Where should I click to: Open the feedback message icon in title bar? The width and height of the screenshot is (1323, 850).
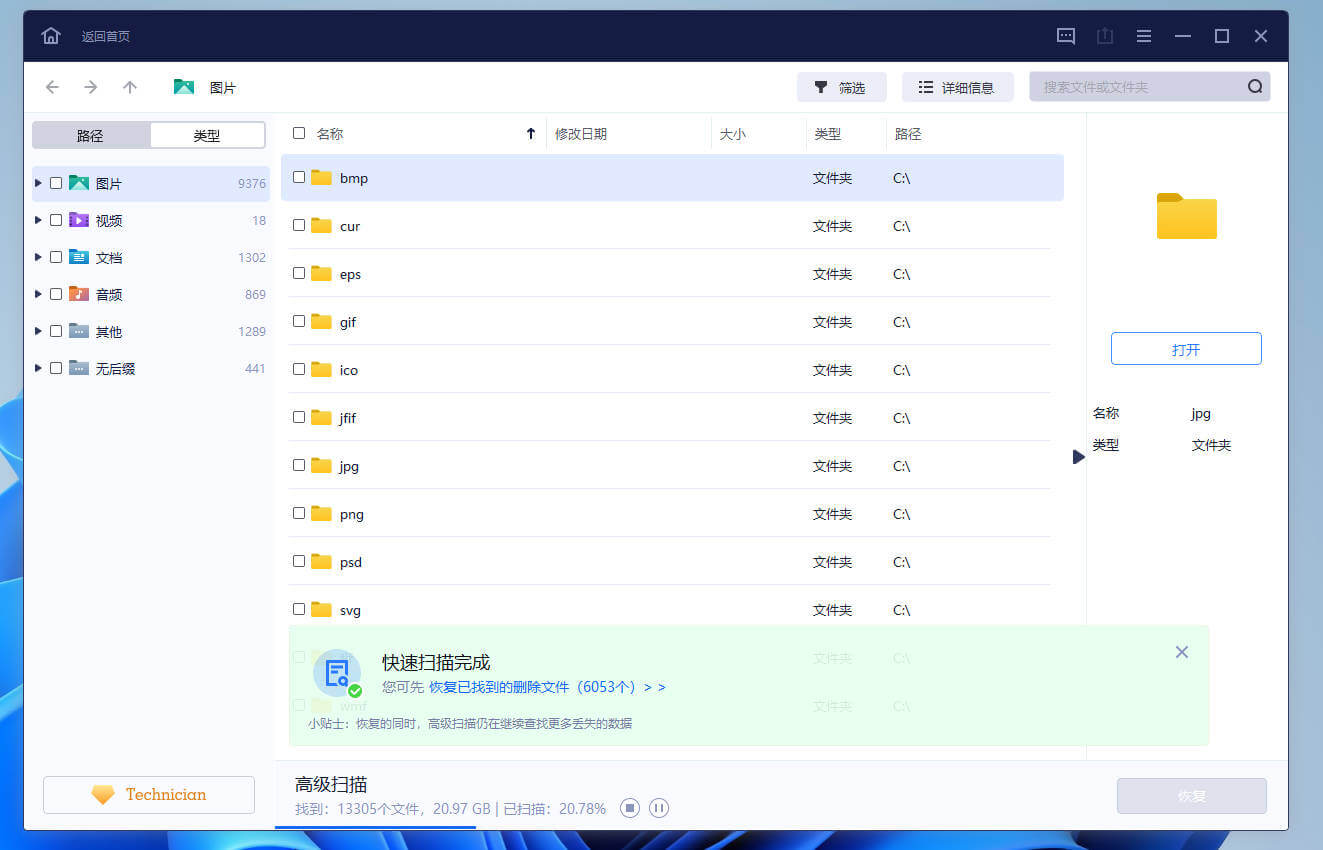pos(1065,35)
